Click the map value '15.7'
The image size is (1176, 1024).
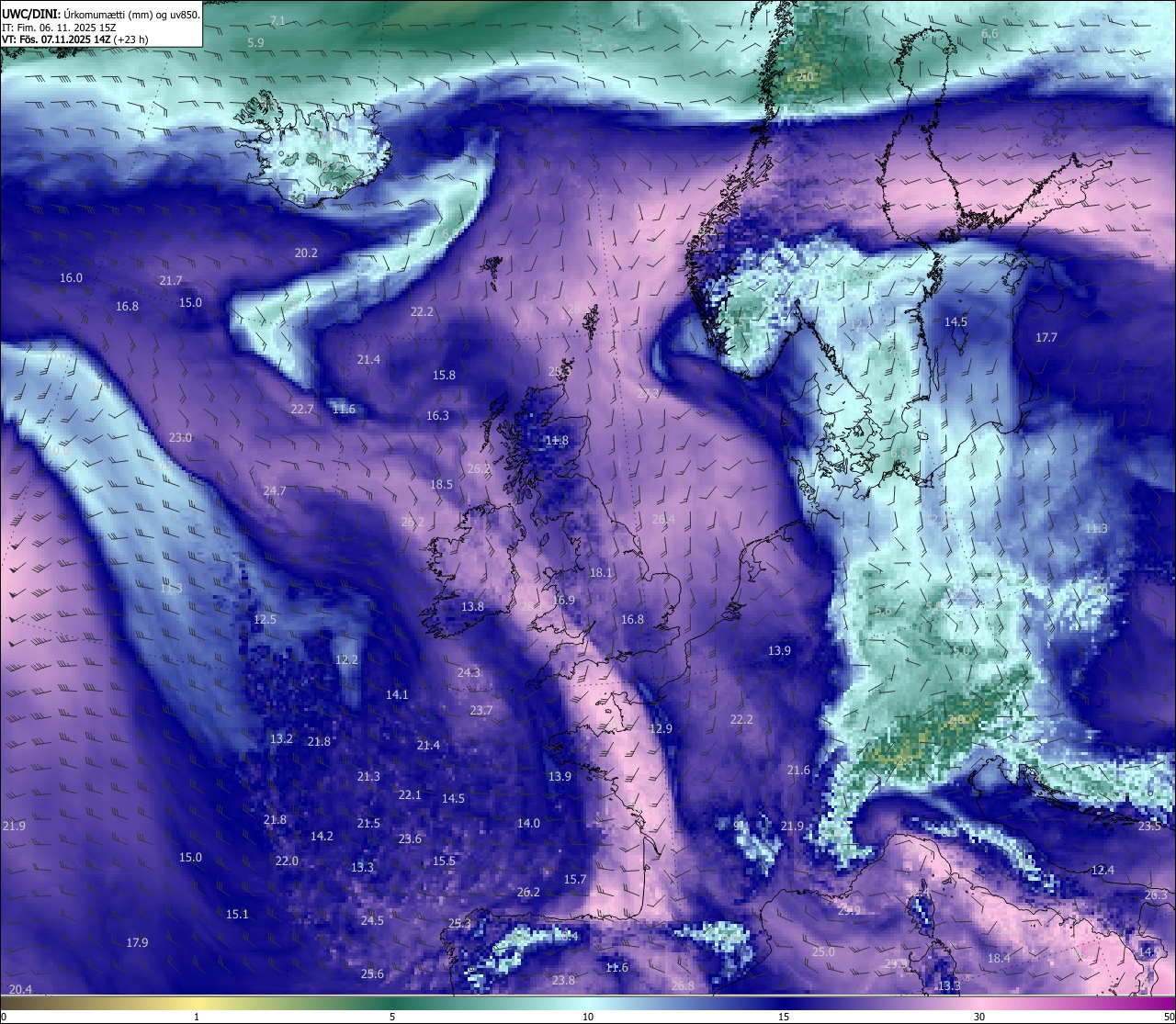click(x=575, y=879)
